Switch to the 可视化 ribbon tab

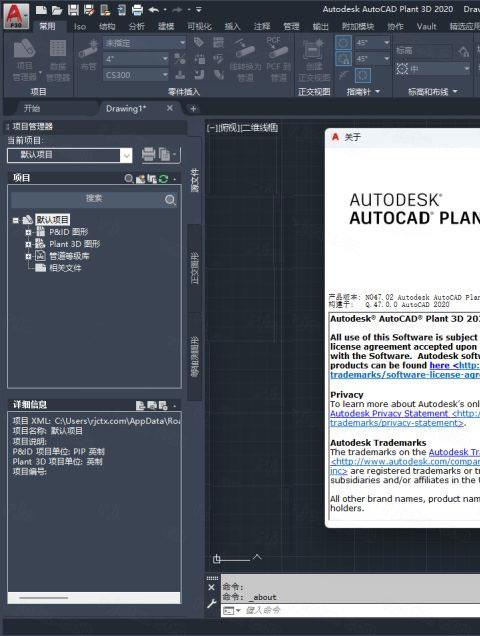click(x=199, y=27)
